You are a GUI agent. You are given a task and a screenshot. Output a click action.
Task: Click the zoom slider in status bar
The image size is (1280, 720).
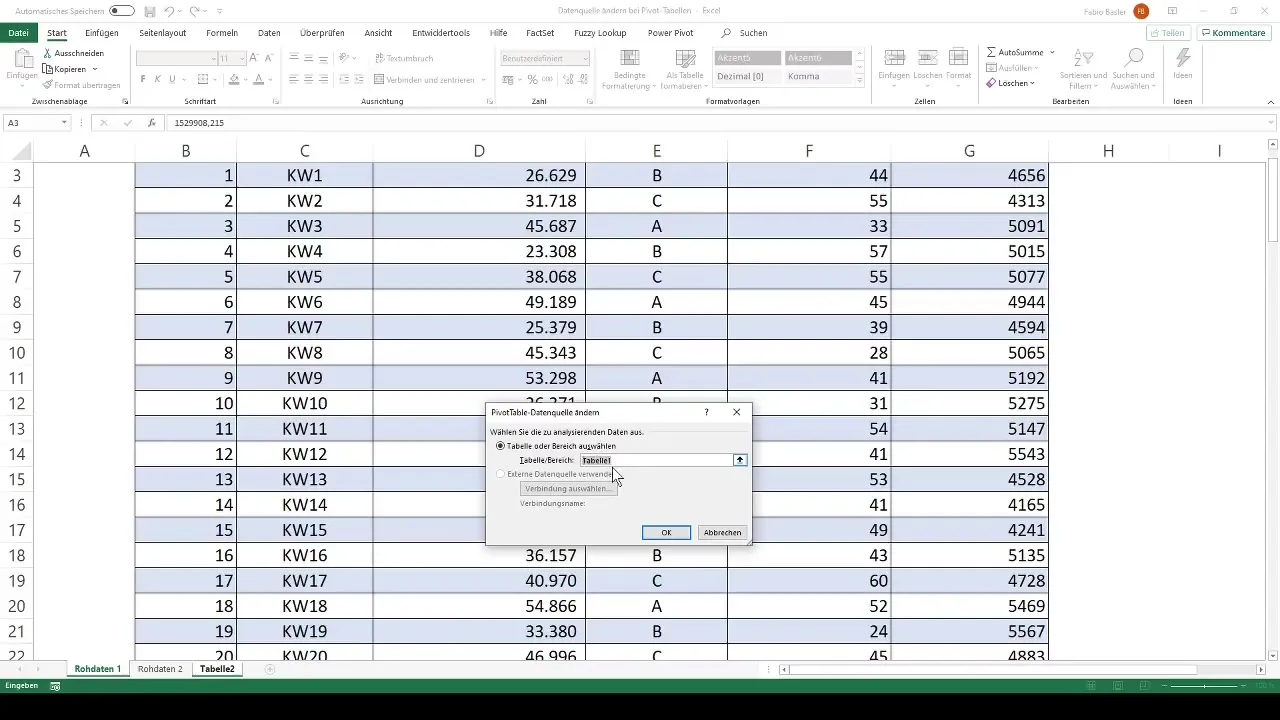[x=1205, y=686]
